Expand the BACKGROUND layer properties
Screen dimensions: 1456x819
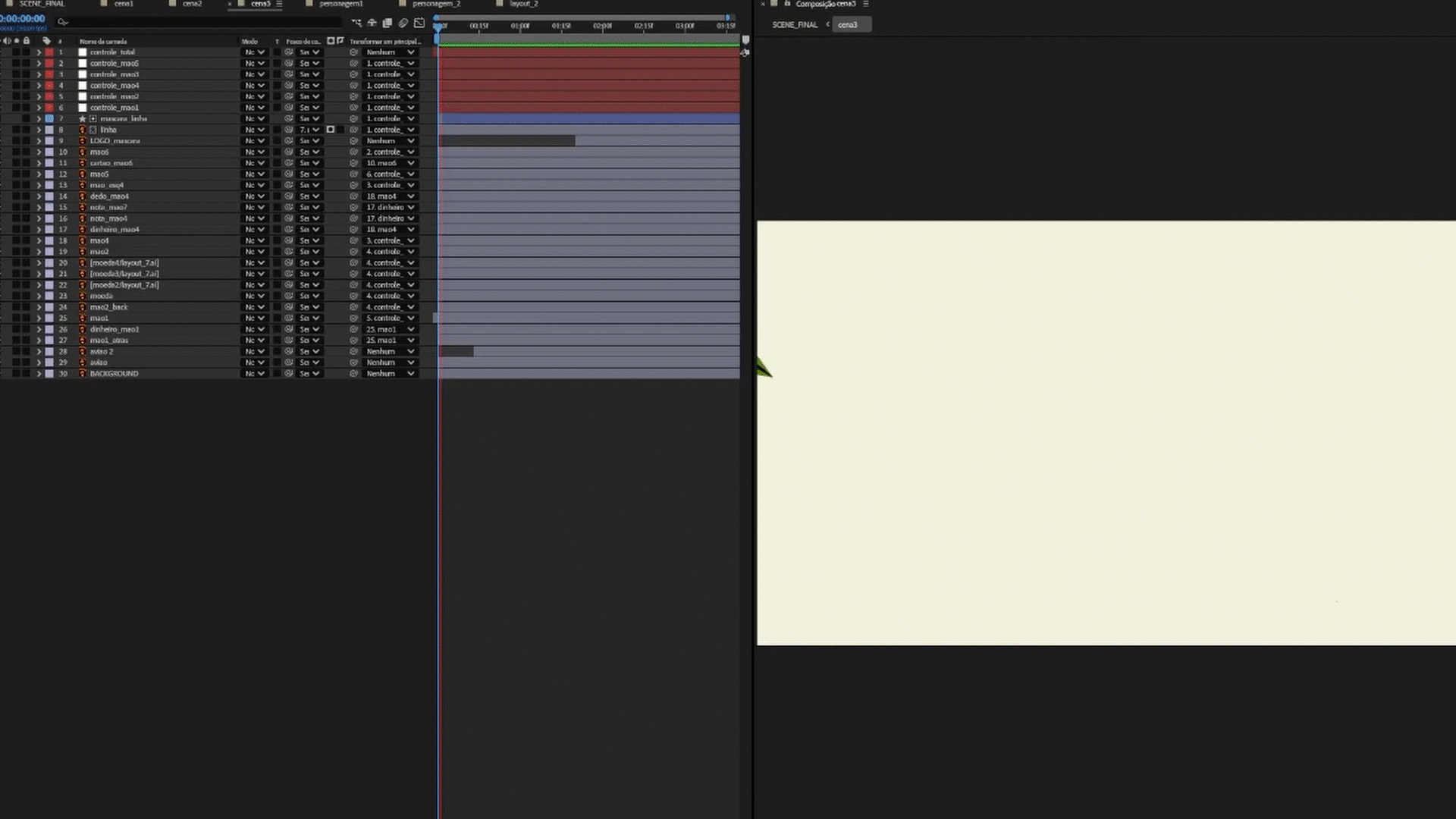[x=39, y=374]
